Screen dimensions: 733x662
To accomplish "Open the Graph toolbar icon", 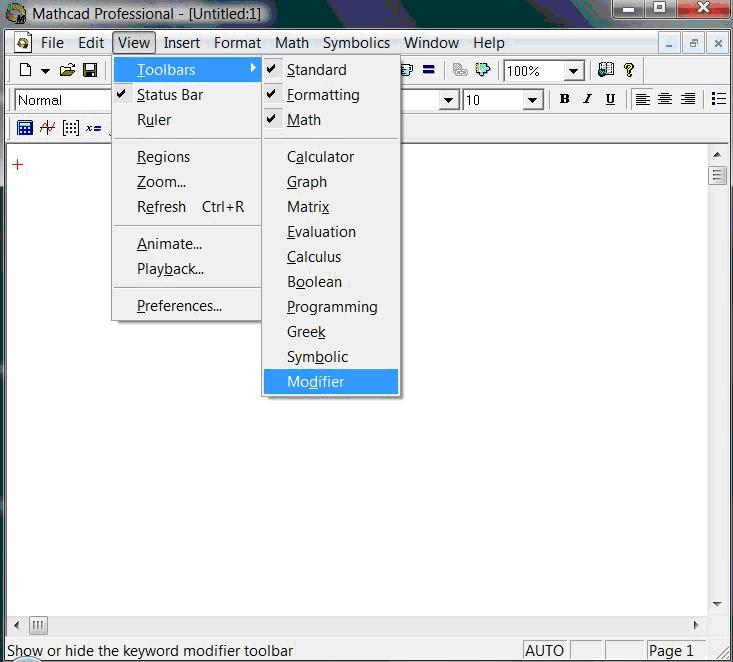I will pos(47,128).
